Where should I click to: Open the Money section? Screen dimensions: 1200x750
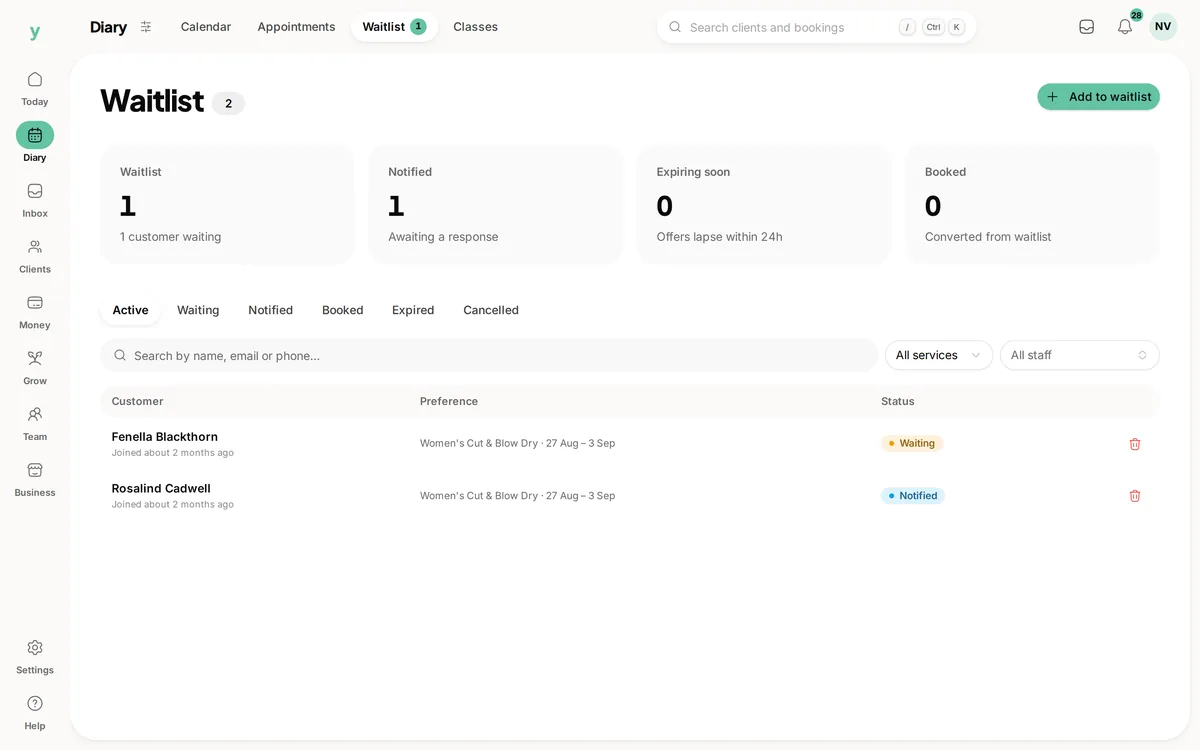click(x=35, y=312)
